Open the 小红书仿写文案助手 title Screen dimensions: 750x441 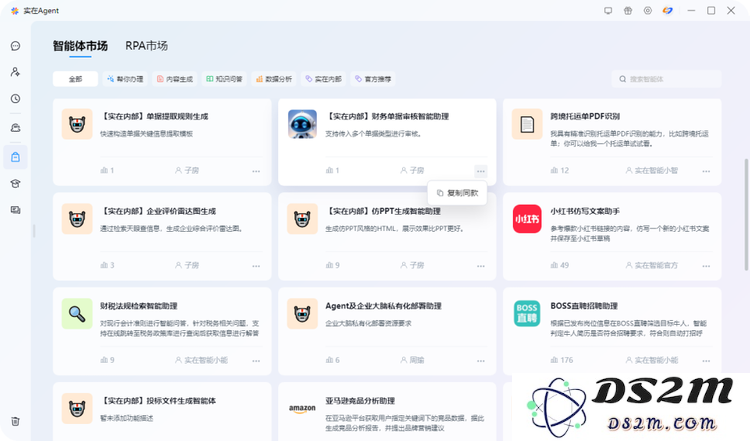(585, 211)
